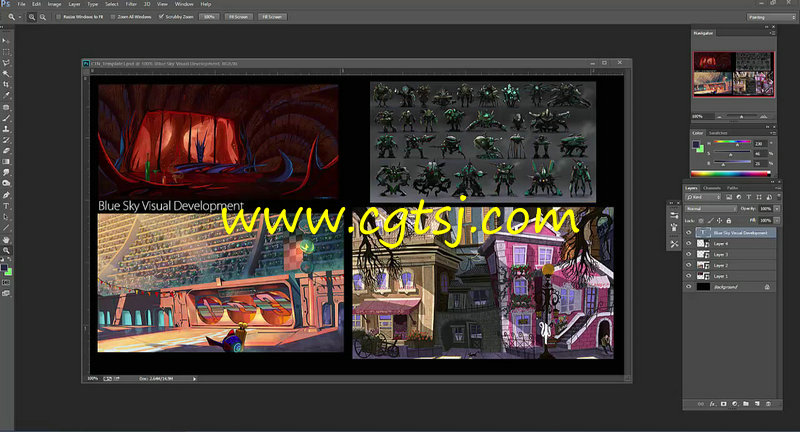Enable Zoom All Windows checkbox
Screen dimensions: 800x432
point(113,17)
